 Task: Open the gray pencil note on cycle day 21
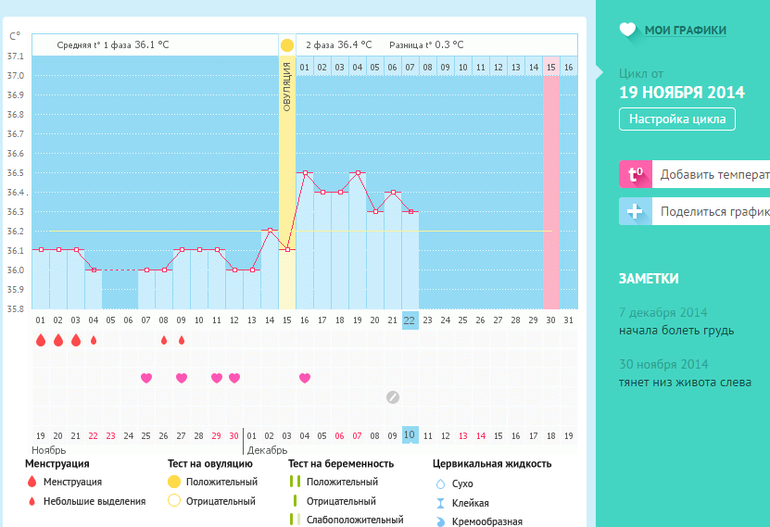point(393,397)
